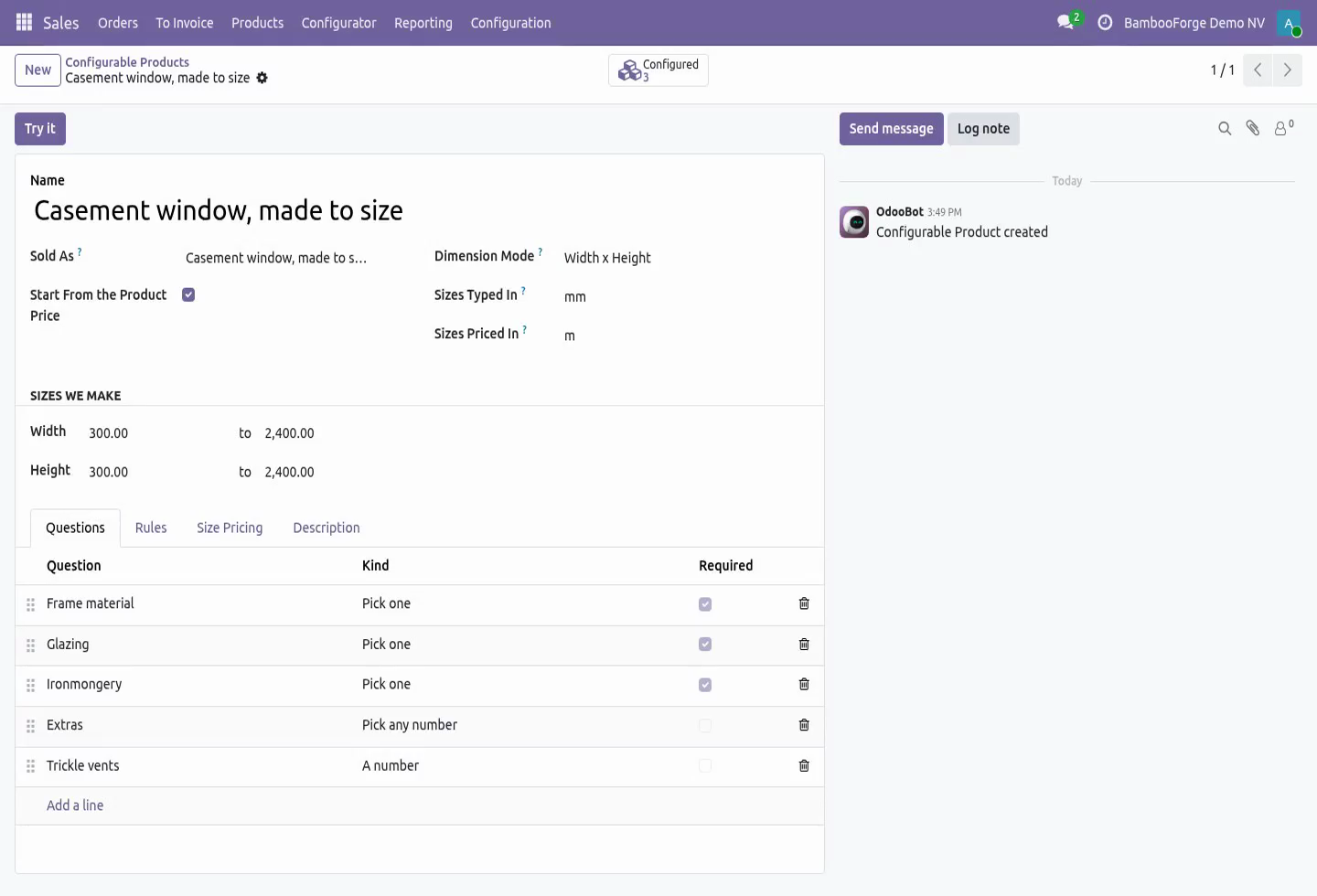This screenshot has height=896, width=1317.
Task: Delete the Glazing question row
Action: (x=804, y=645)
